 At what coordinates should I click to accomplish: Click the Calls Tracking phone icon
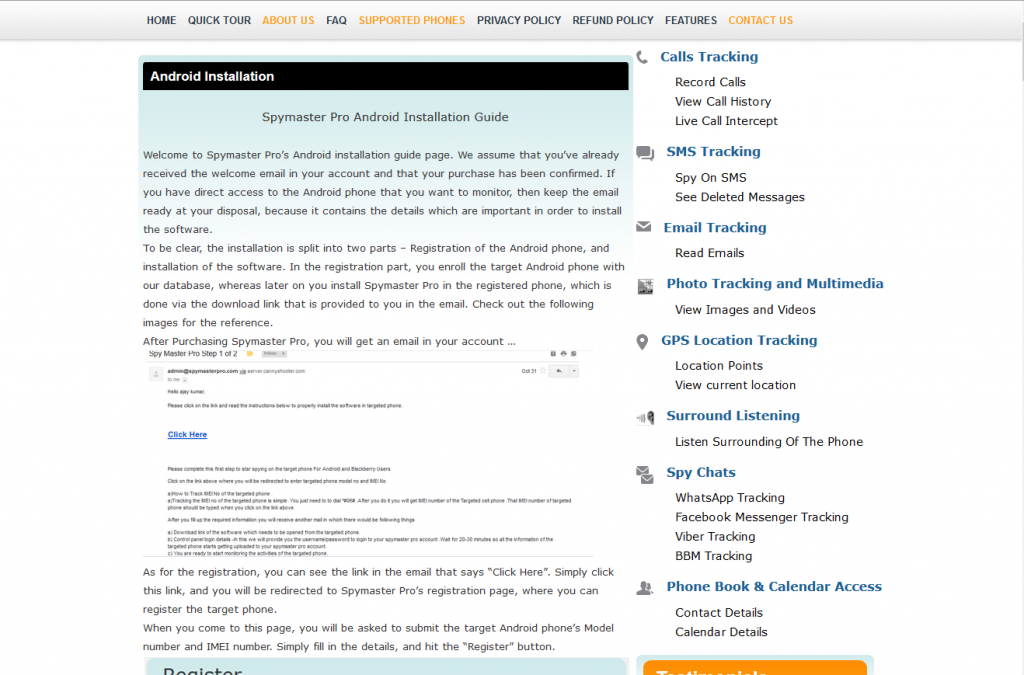coord(643,57)
